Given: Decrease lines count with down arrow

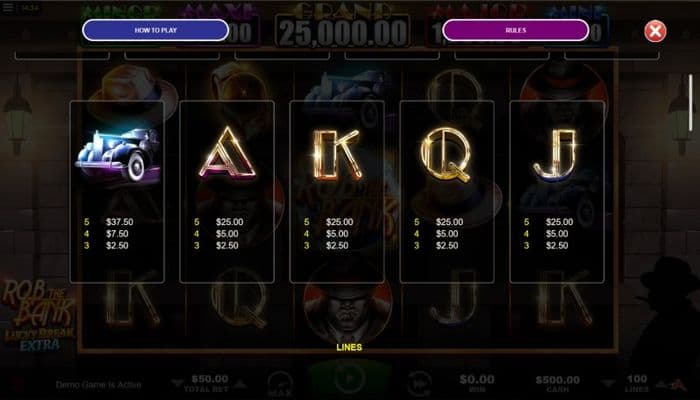Looking at the screenshot, I should [607, 383].
